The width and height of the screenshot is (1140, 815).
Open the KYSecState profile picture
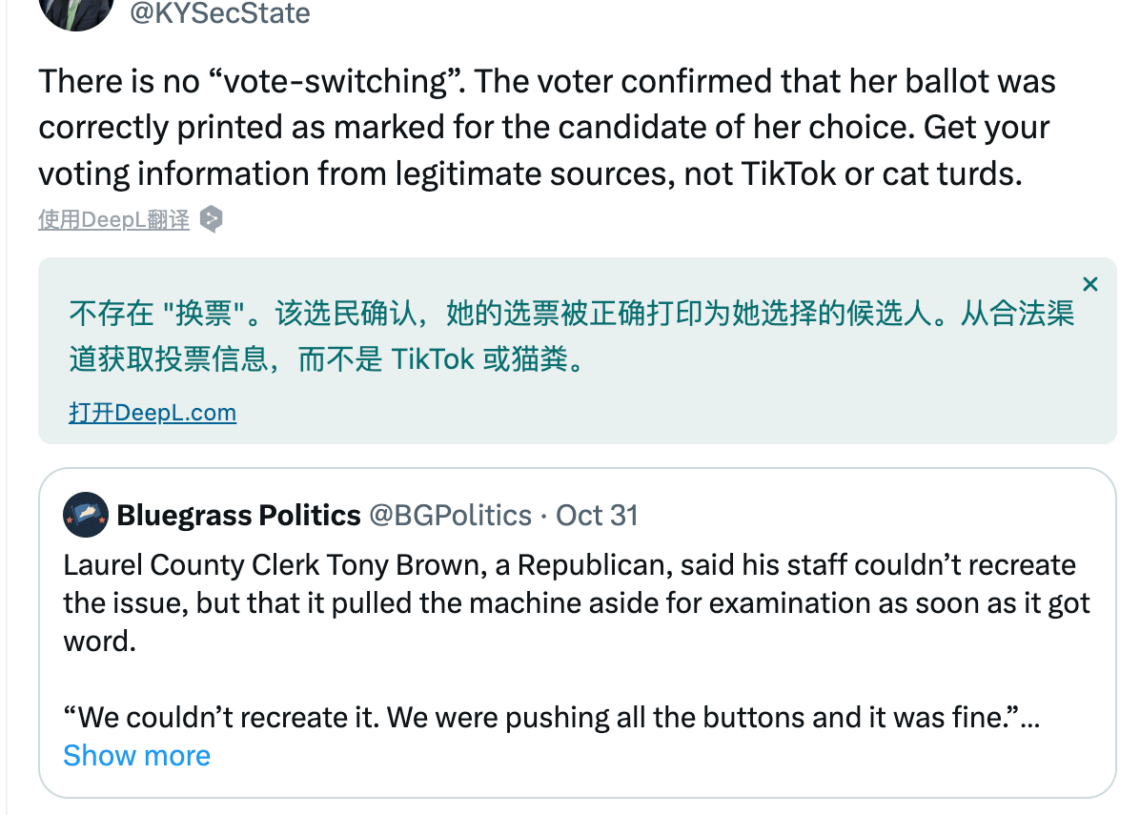(76, 11)
